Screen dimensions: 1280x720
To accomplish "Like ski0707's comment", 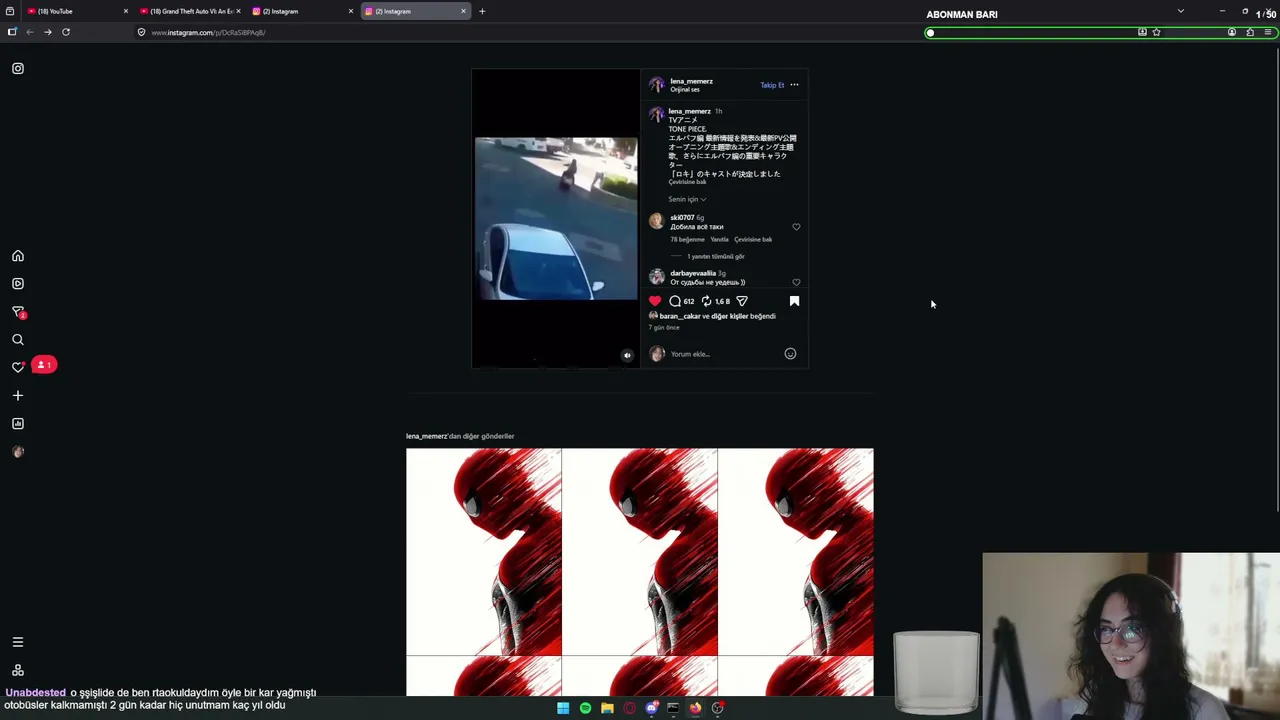I will [x=796, y=227].
